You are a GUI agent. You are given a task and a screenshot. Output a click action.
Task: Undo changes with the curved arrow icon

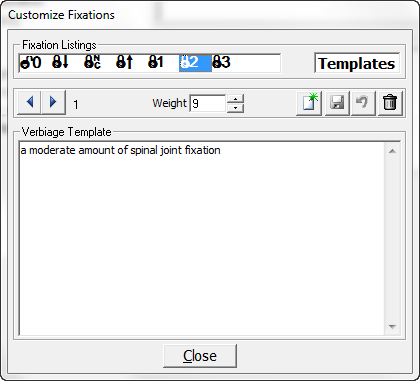pyautogui.click(x=363, y=103)
